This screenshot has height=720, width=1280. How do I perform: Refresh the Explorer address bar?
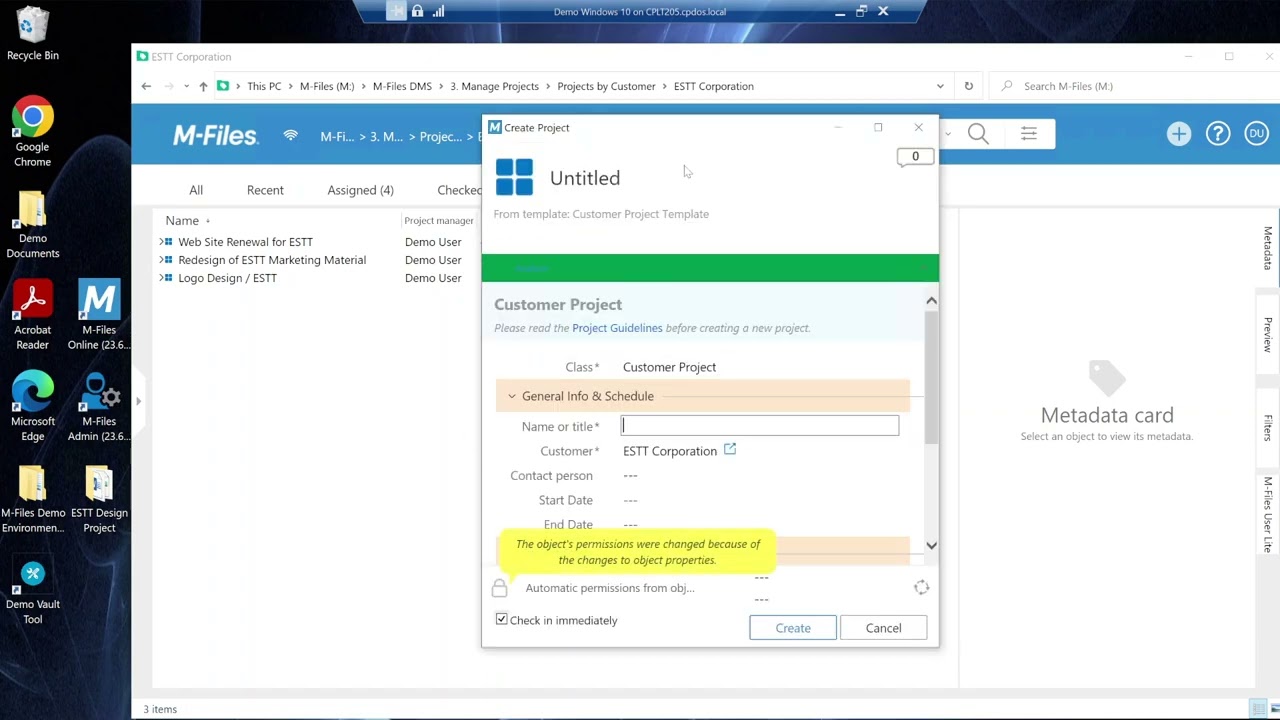968,86
